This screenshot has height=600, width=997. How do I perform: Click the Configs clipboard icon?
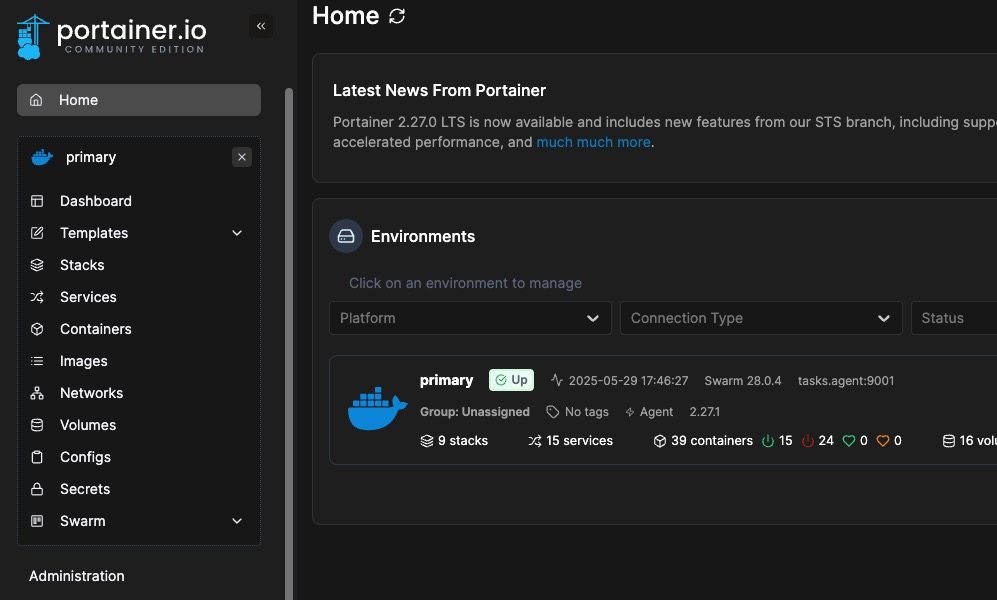(x=37, y=457)
